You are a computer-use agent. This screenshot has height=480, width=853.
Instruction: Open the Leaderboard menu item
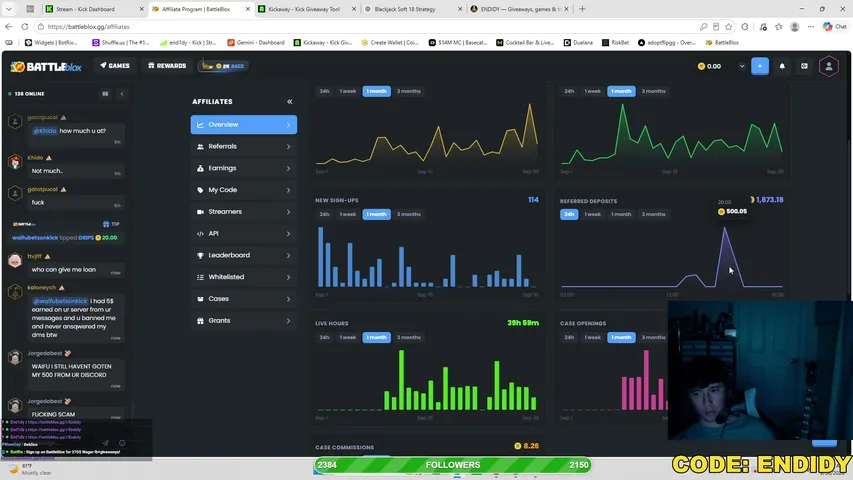tap(244, 255)
